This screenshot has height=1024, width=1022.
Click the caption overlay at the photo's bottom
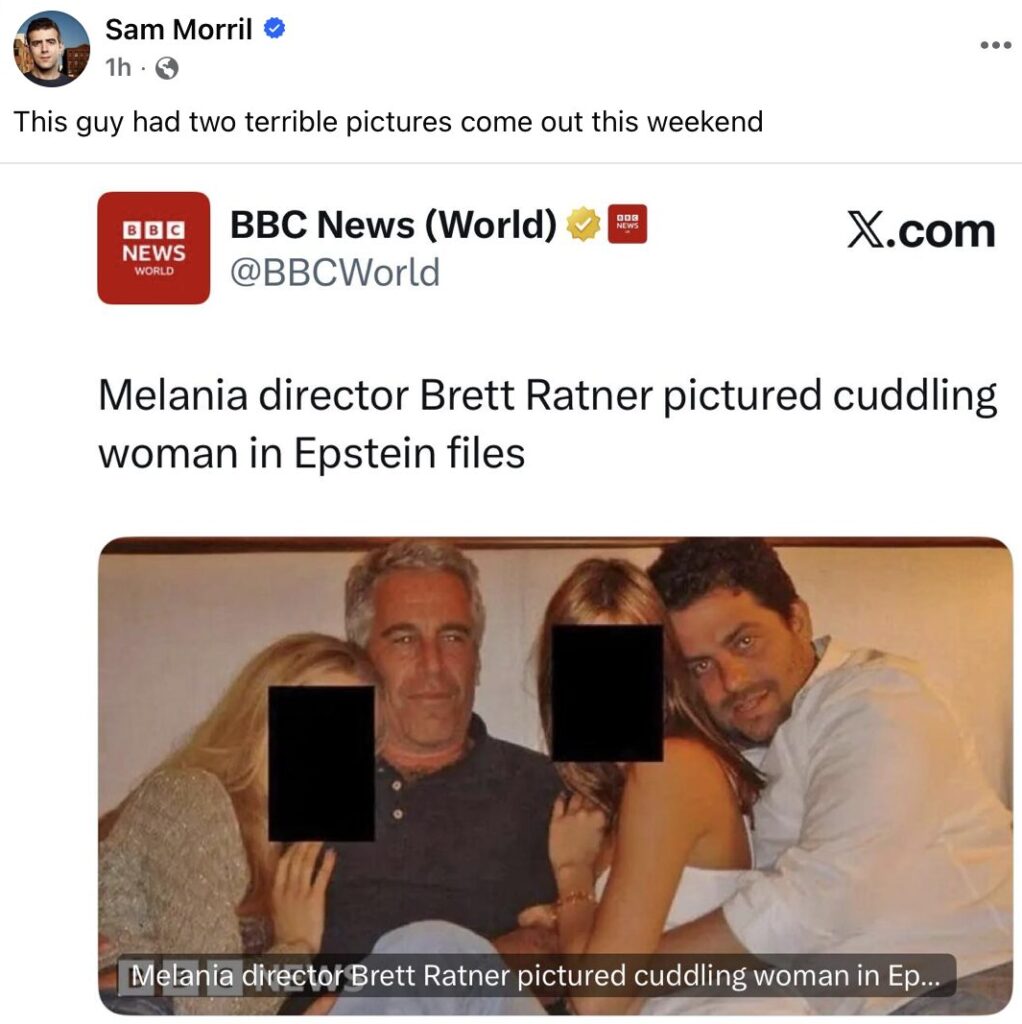536,975
